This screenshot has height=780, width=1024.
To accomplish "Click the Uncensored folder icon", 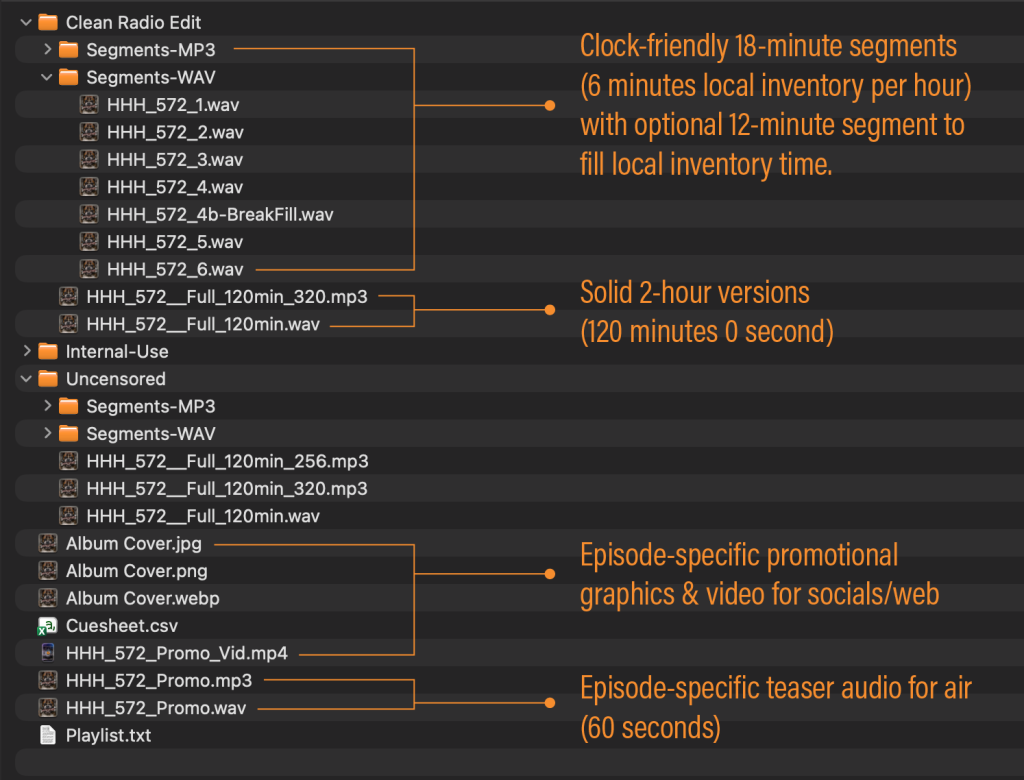I will click(x=48, y=379).
